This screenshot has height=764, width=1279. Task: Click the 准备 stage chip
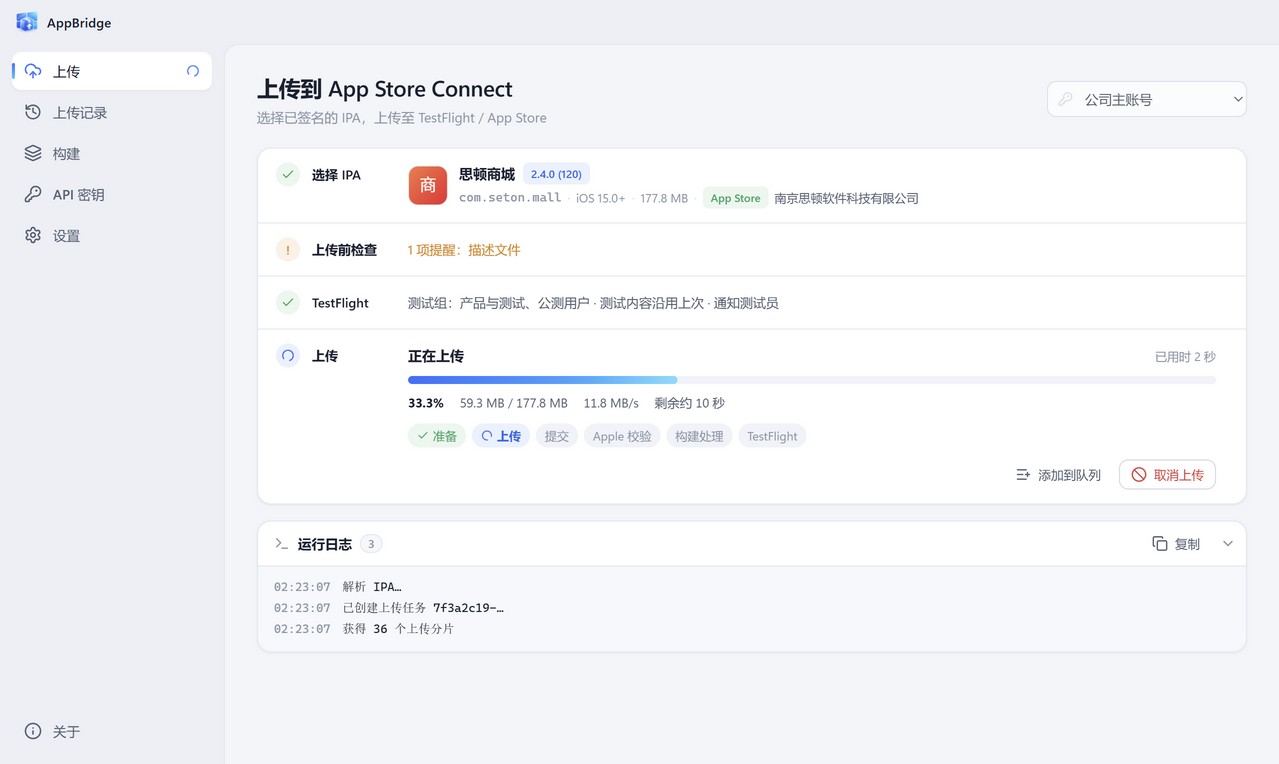tap(437, 436)
